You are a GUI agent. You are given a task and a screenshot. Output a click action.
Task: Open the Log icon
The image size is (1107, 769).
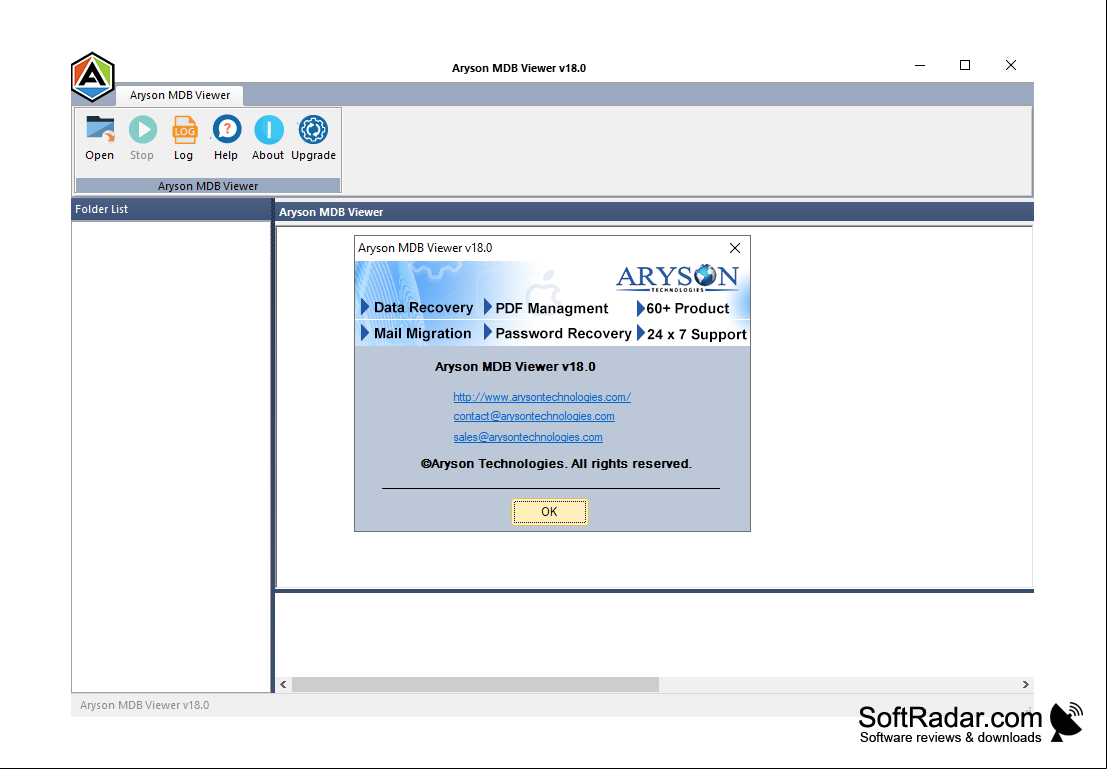tap(184, 130)
